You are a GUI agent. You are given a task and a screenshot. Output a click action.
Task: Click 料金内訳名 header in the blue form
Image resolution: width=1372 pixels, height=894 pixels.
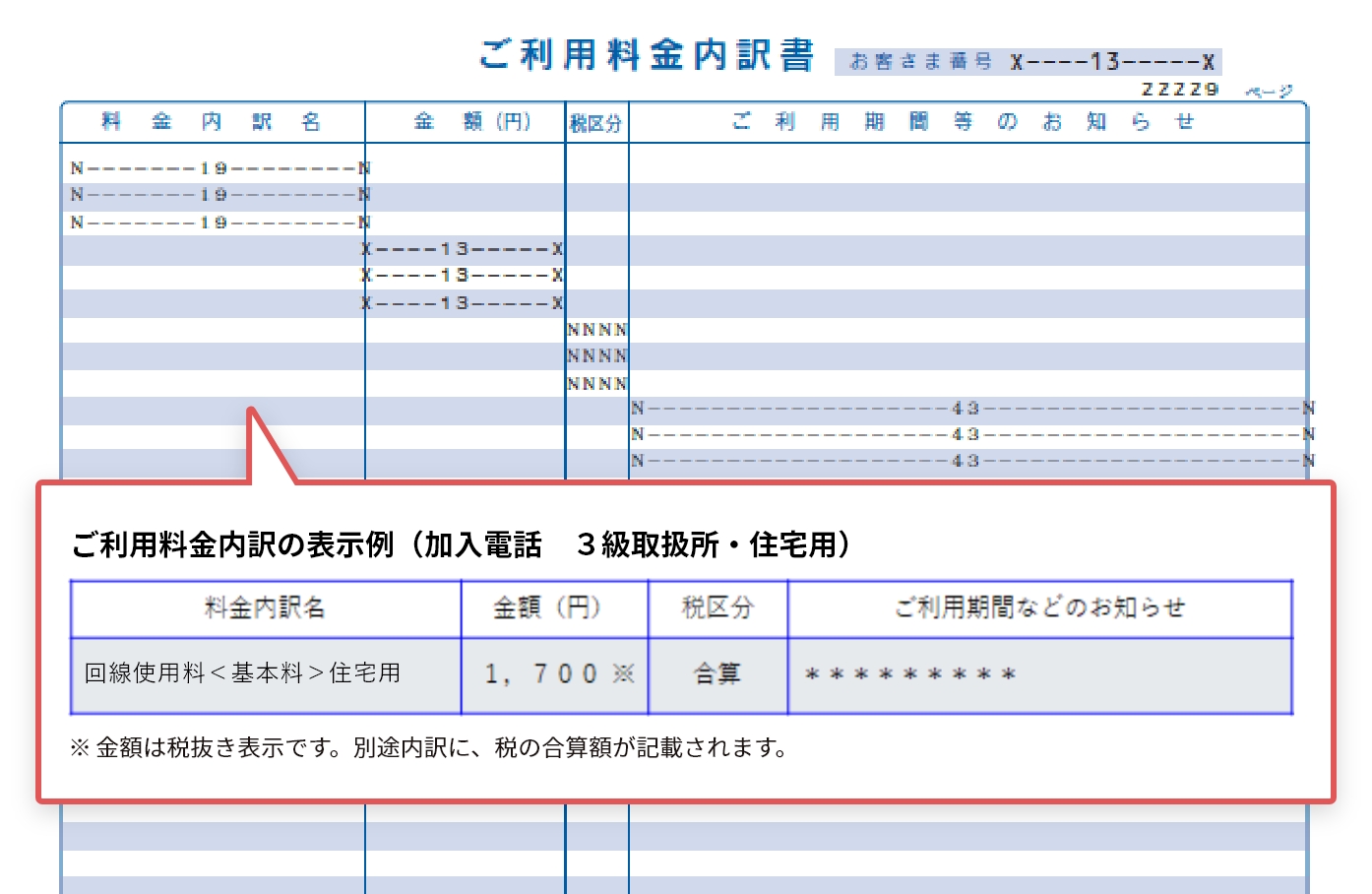[212, 122]
